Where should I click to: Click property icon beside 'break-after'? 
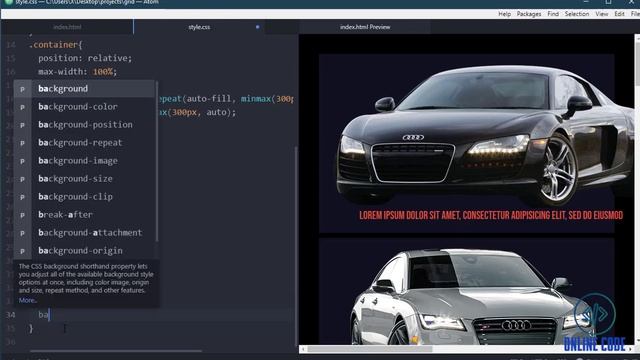tap(22, 215)
